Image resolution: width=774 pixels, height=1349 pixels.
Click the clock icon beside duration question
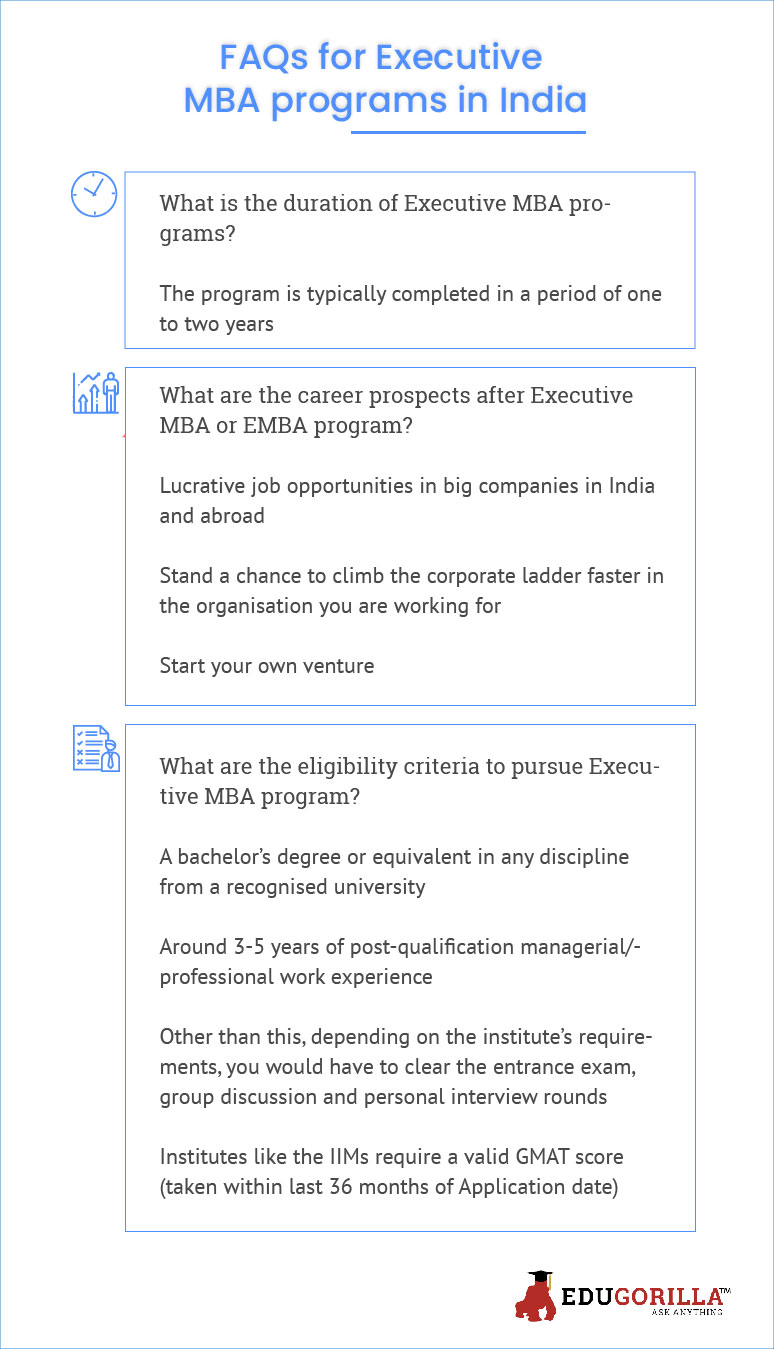[93, 194]
